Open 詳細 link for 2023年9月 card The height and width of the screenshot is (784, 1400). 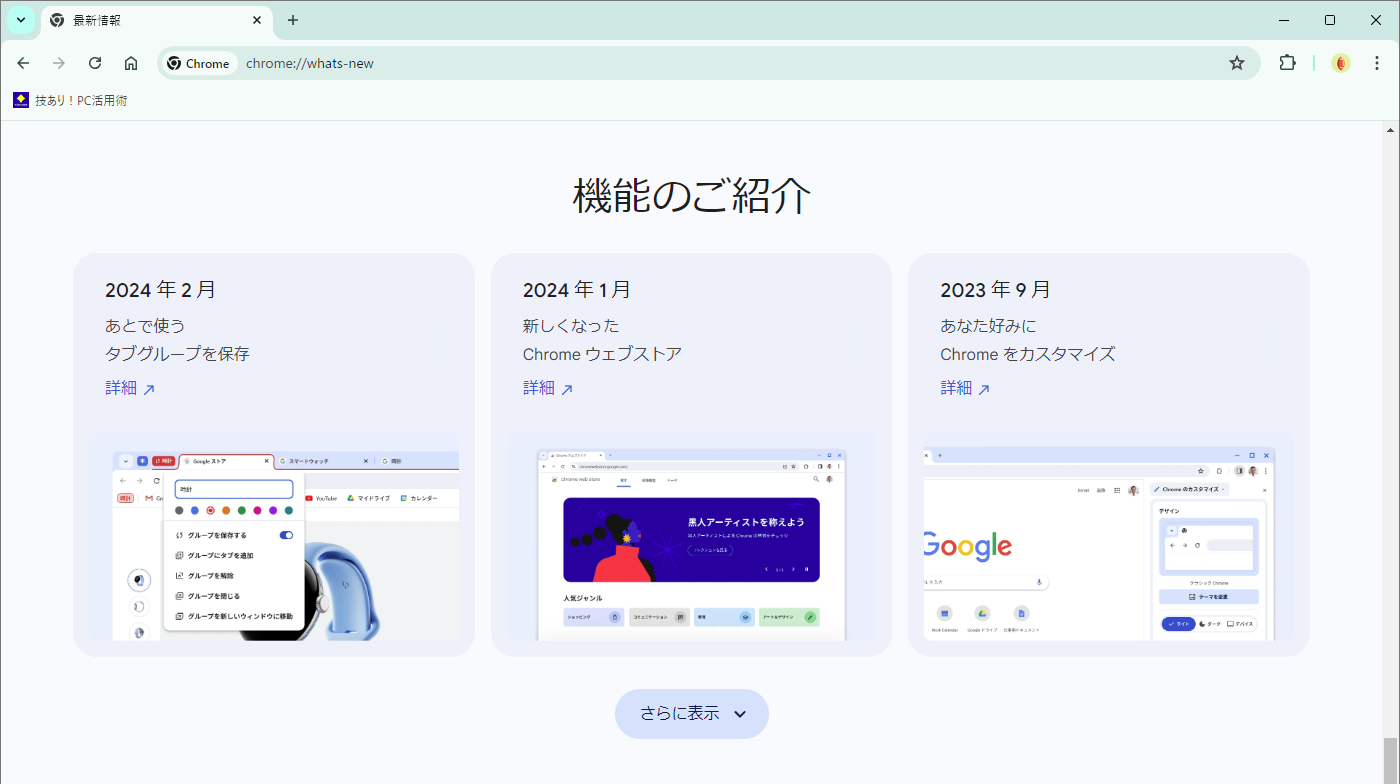click(965, 388)
